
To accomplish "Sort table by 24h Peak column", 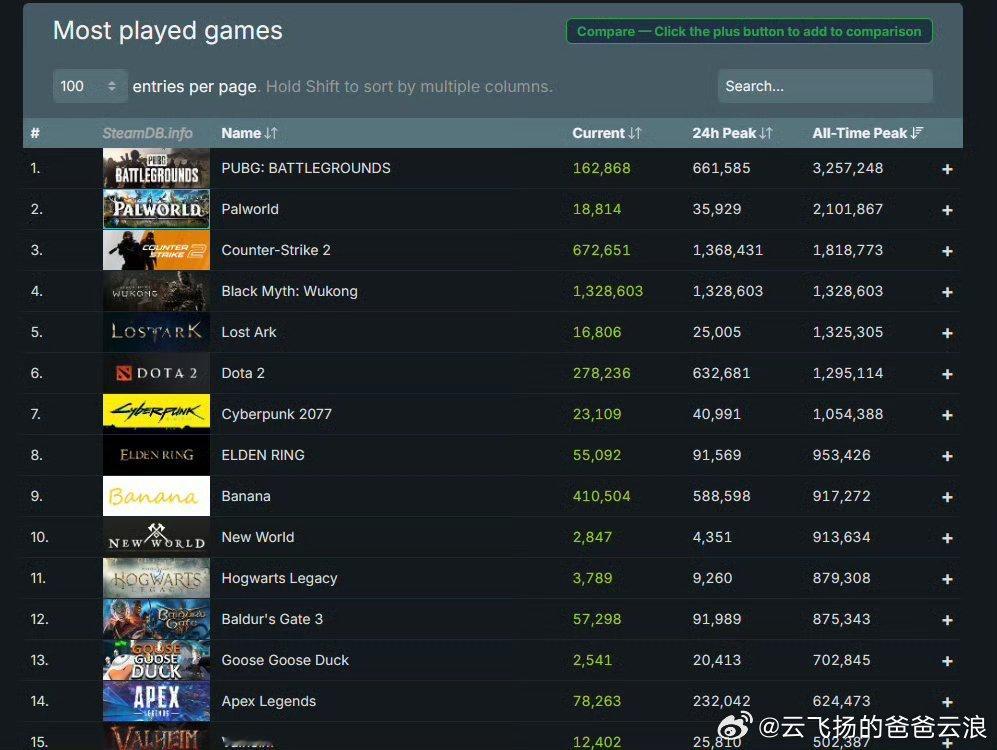I will (x=732, y=133).
